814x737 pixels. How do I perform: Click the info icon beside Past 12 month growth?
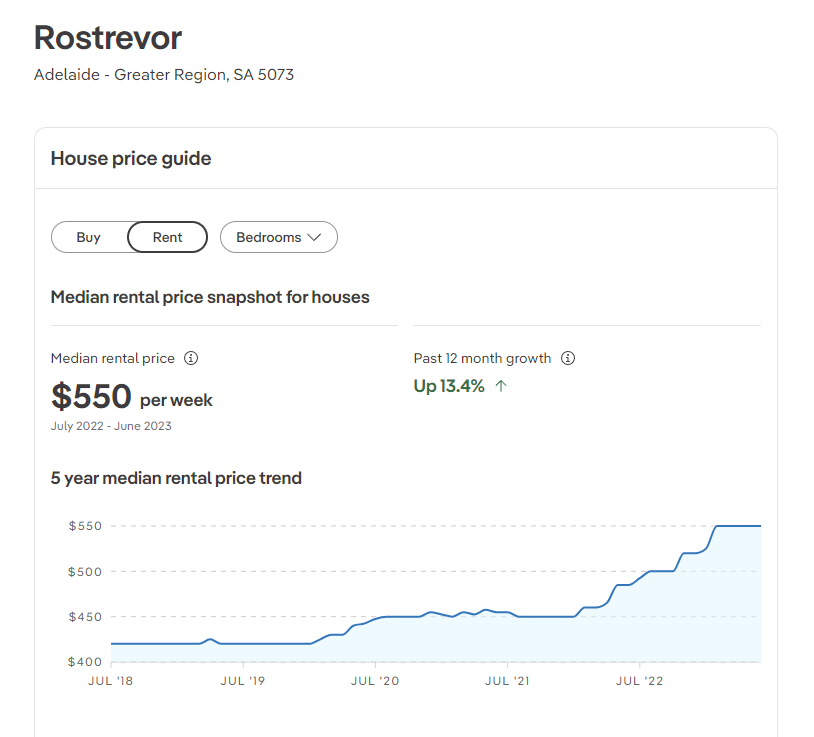pos(568,358)
